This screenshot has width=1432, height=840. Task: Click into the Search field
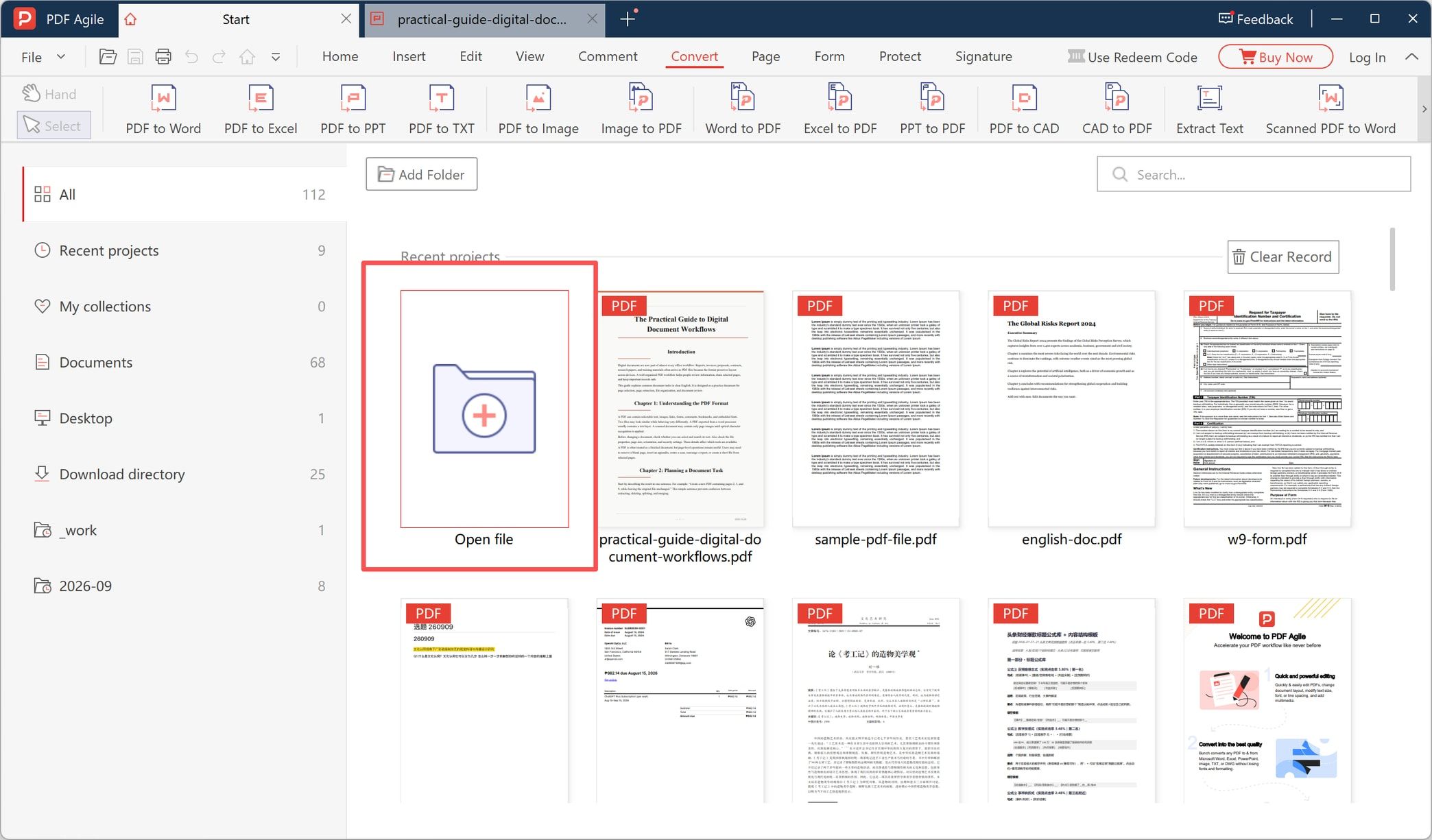coord(1254,174)
